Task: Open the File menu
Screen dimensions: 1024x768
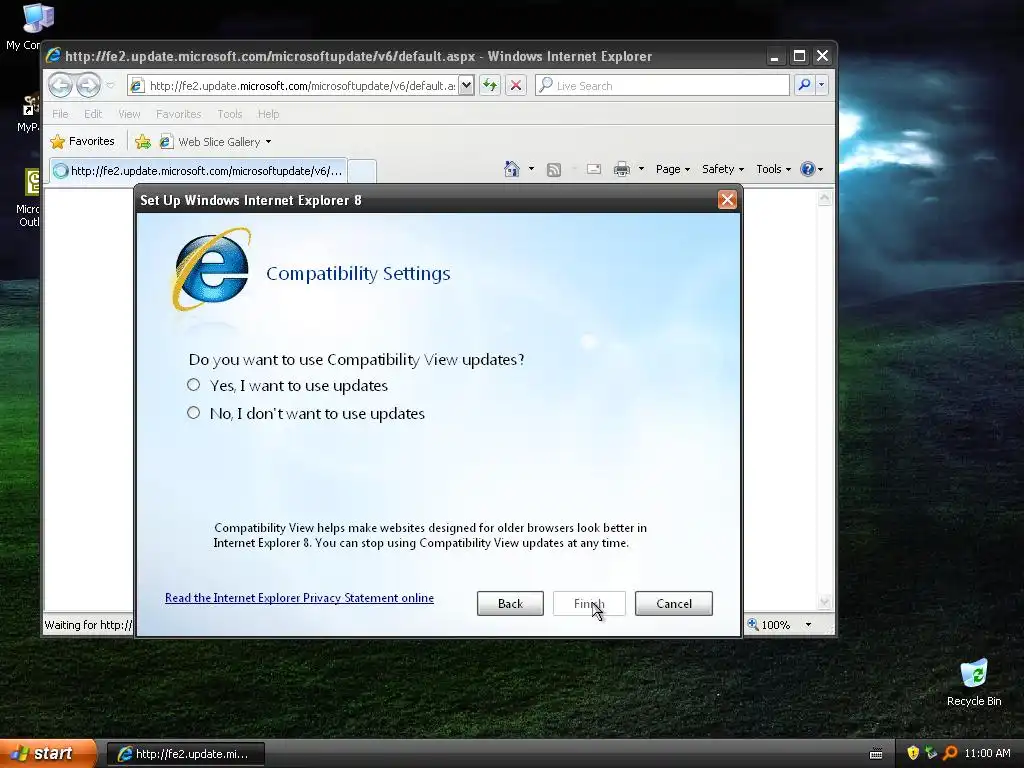Action: (60, 114)
